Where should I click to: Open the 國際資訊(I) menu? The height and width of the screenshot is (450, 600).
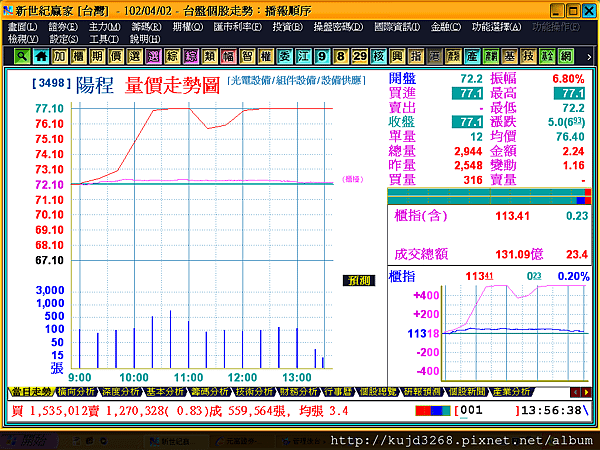click(x=397, y=27)
